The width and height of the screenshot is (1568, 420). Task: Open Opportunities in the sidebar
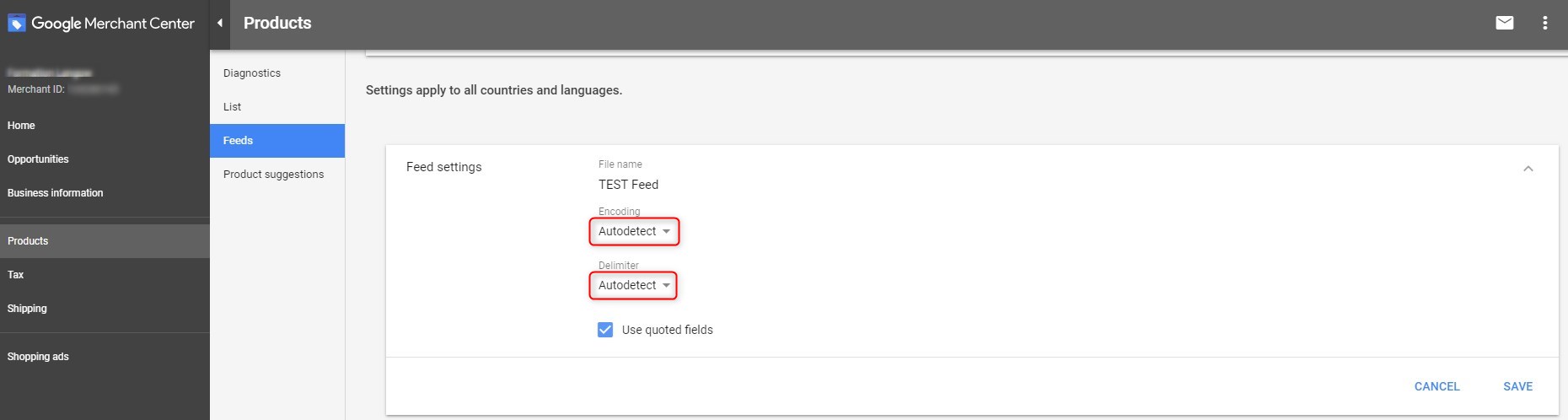pos(38,159)
